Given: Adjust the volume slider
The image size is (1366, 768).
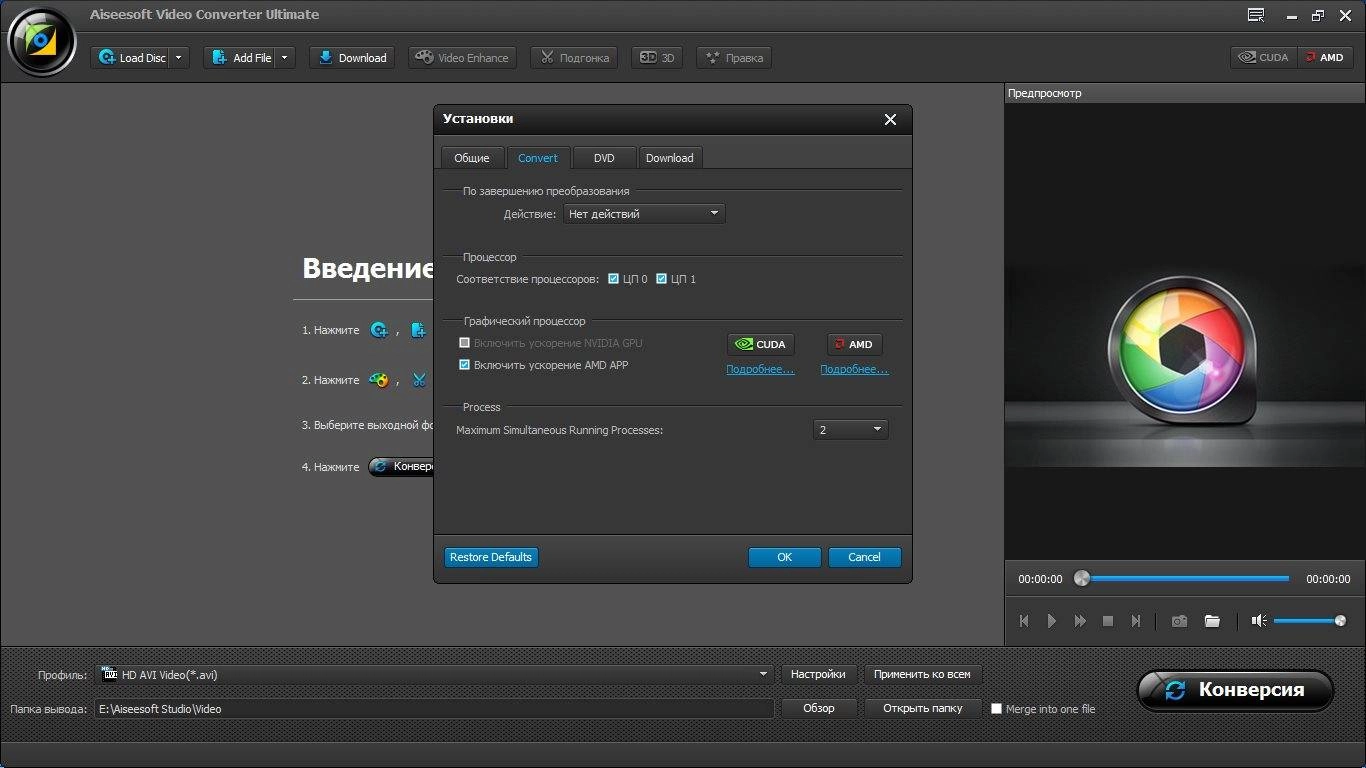Looking at the screenshot, I should coord(1310,621).
